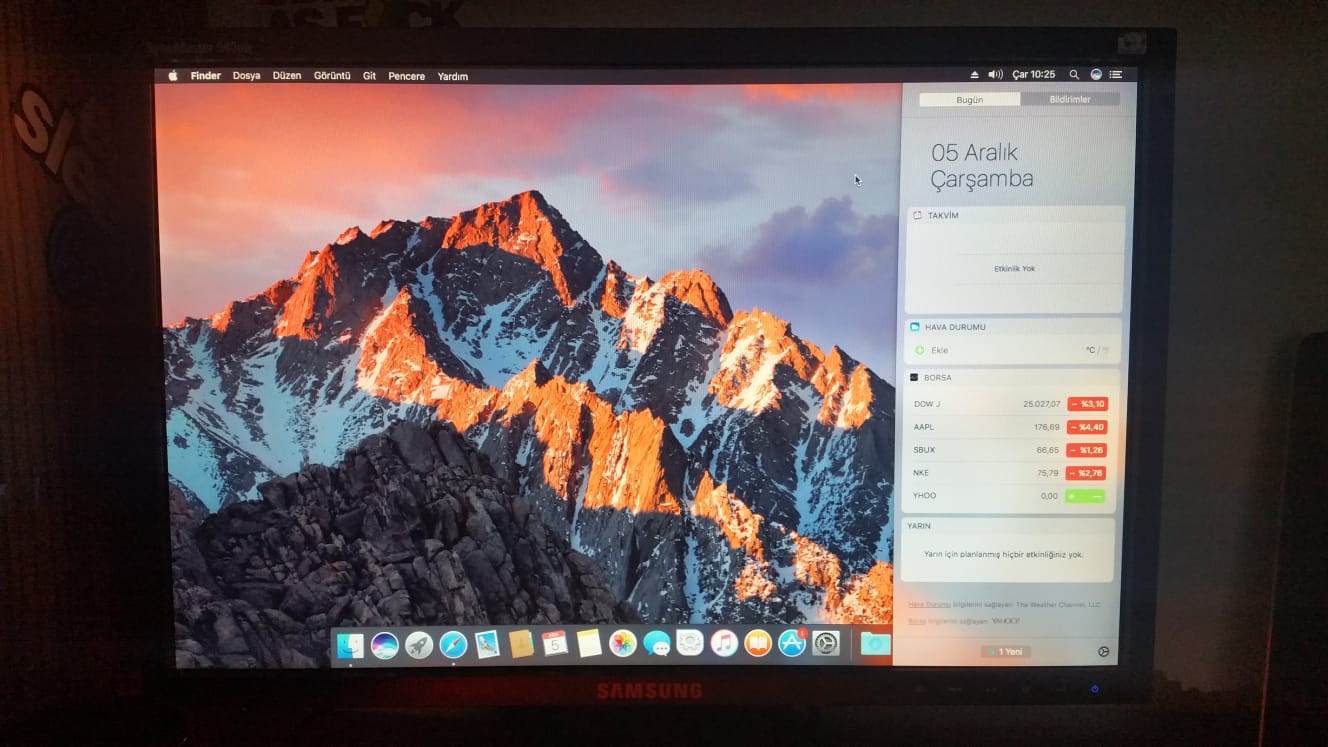Open Contacts book icon in Dock
This screenshot has height=747, width=1328.
(x=521, y=644)
